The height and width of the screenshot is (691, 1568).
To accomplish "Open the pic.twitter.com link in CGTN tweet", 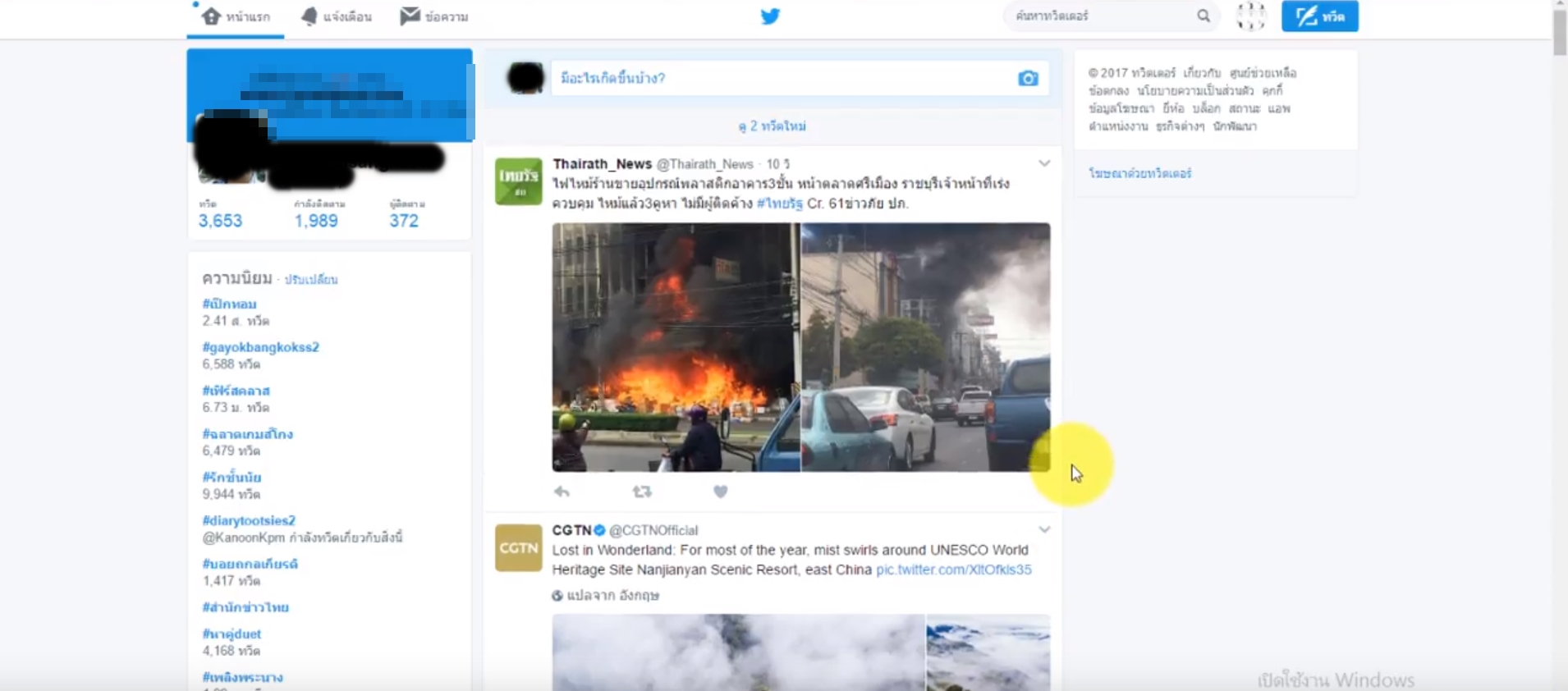I will tap(954, 570).
